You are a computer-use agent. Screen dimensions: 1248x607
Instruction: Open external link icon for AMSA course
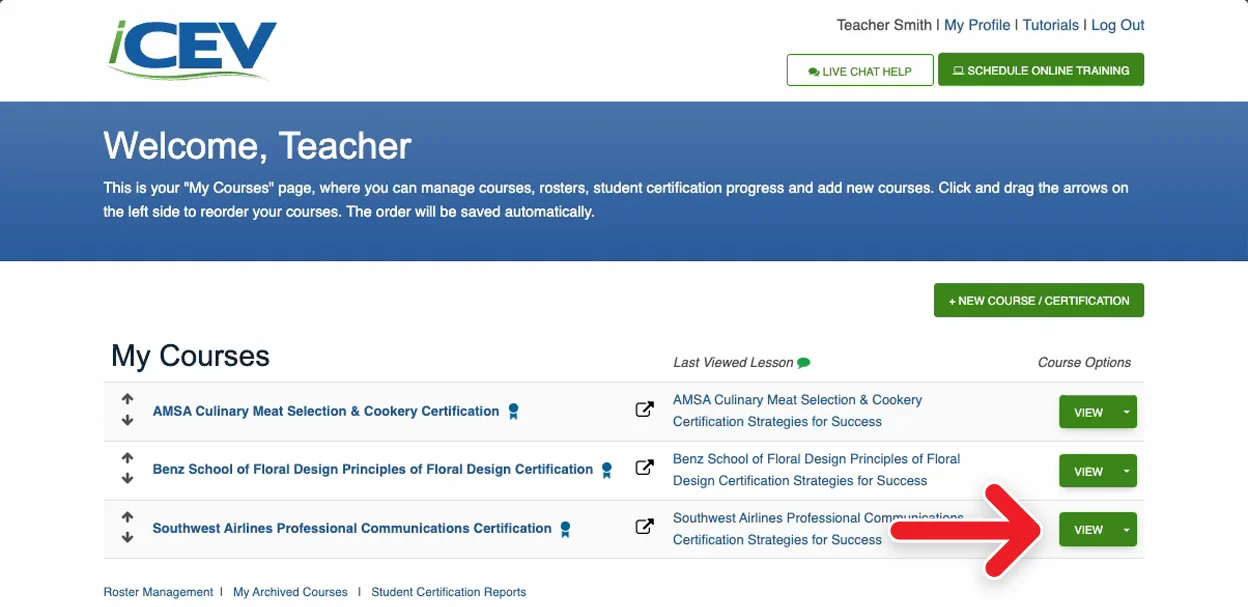click(645, 409)
